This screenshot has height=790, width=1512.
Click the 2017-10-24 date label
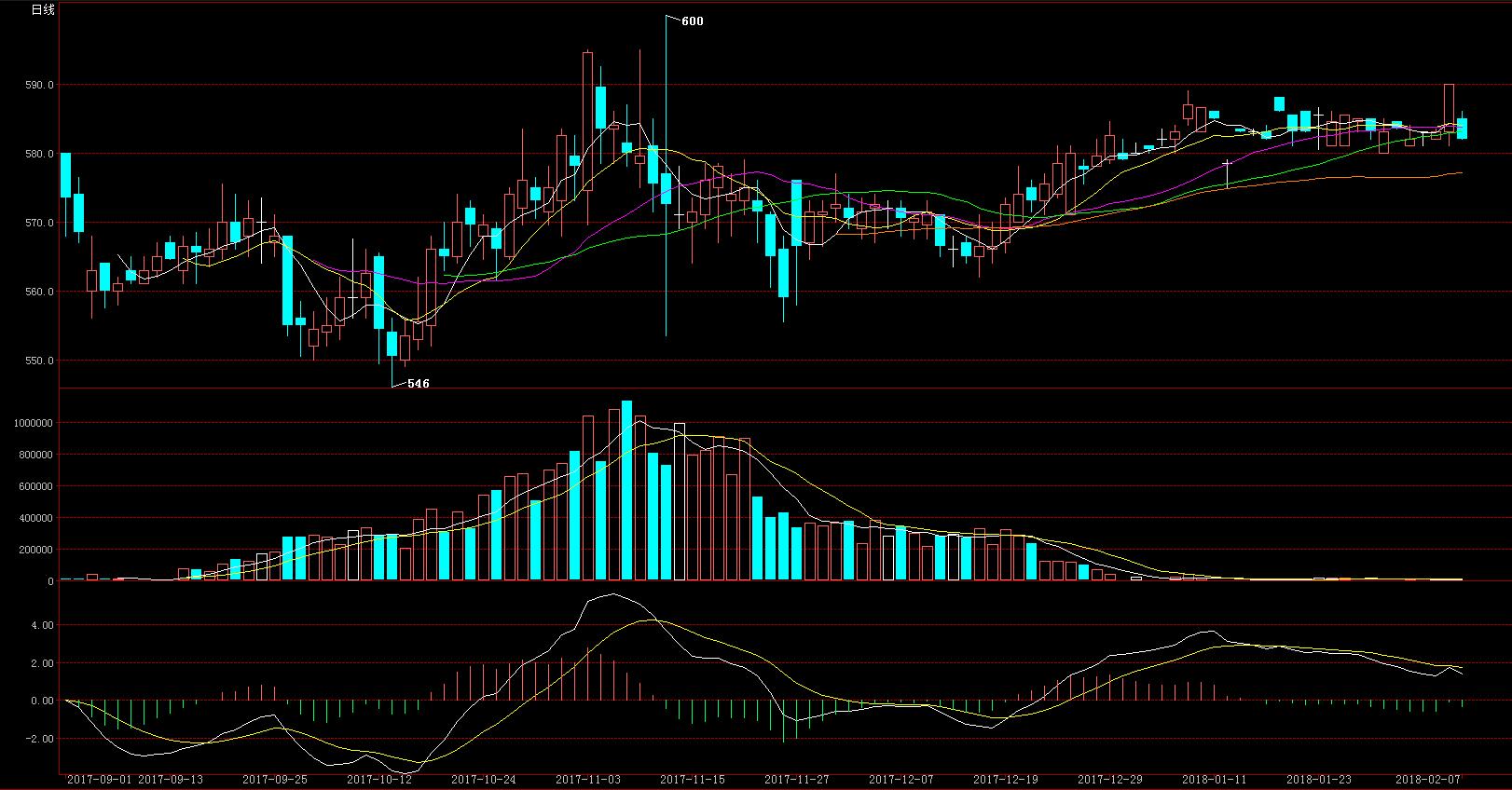pyautogui.click(x=483, y=780)
